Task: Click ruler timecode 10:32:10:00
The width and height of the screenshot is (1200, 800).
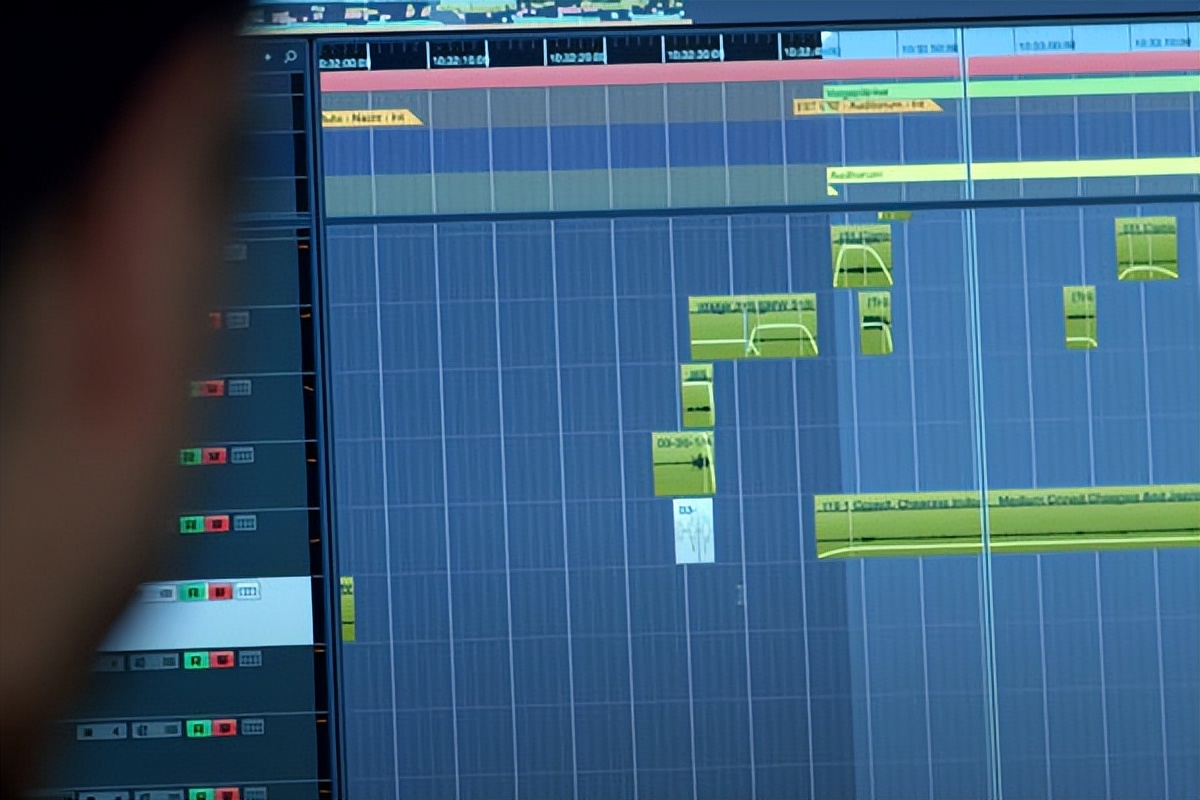Action: coord(459,59)
